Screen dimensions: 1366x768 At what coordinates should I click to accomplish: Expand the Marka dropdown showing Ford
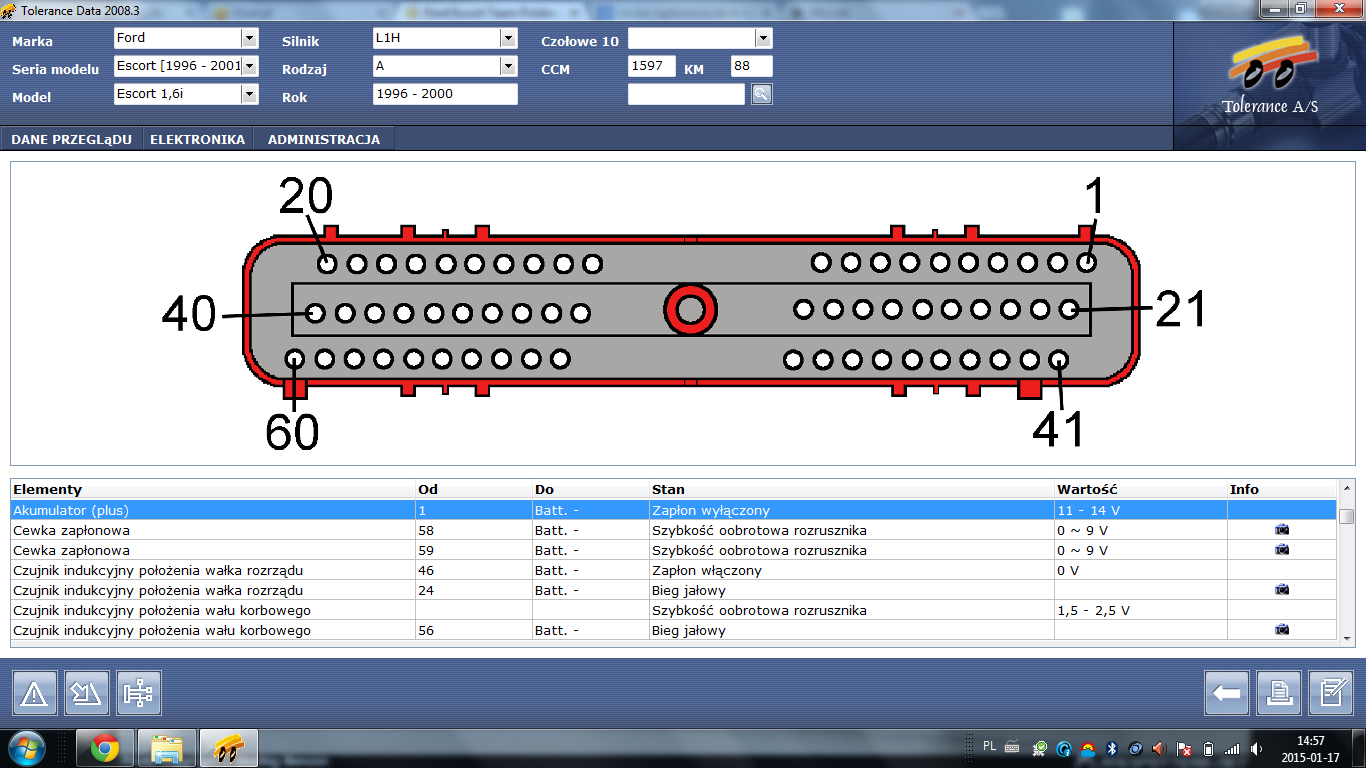(x=249, y=38)
